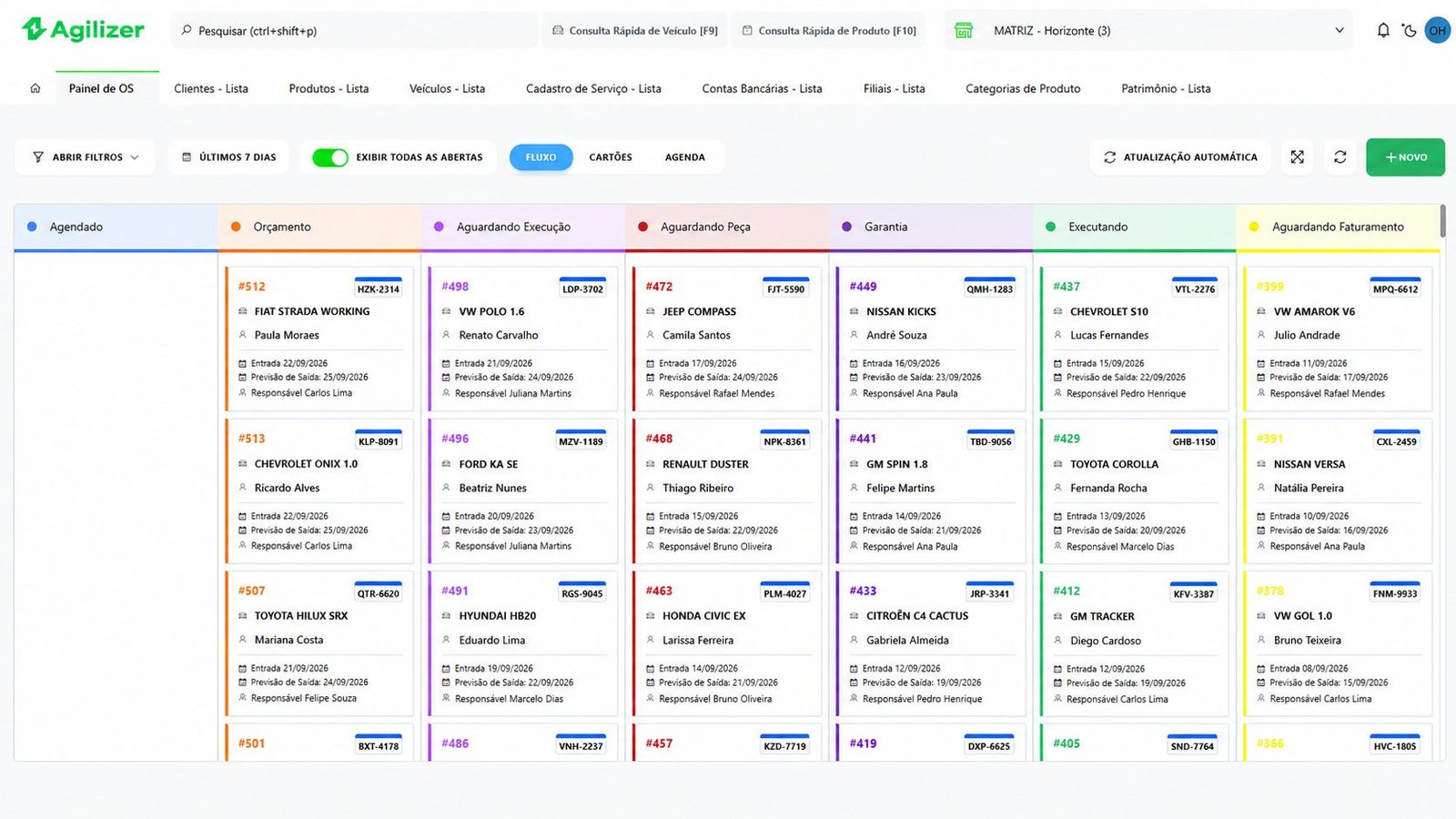Open order #412 GM Tracker
This screenshot has height=819, width=1456.
[1135, 643]
